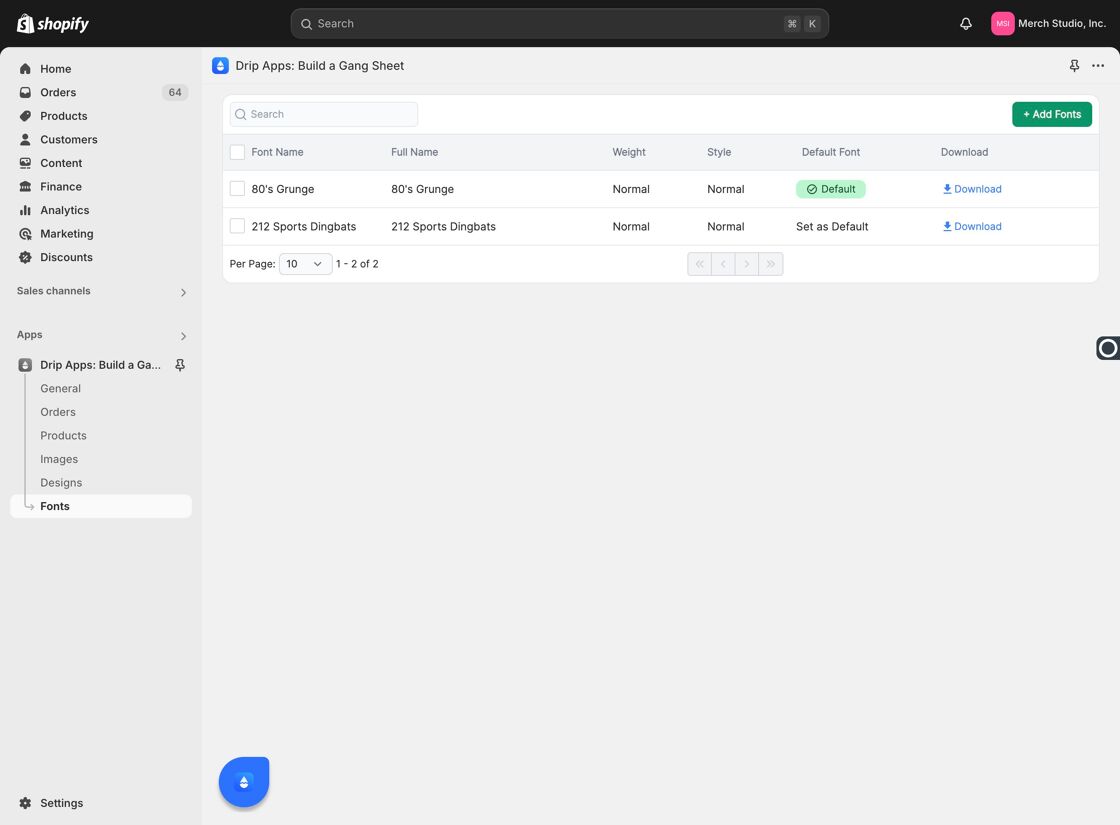Click the Add Fonts button

pos(1051,114)
